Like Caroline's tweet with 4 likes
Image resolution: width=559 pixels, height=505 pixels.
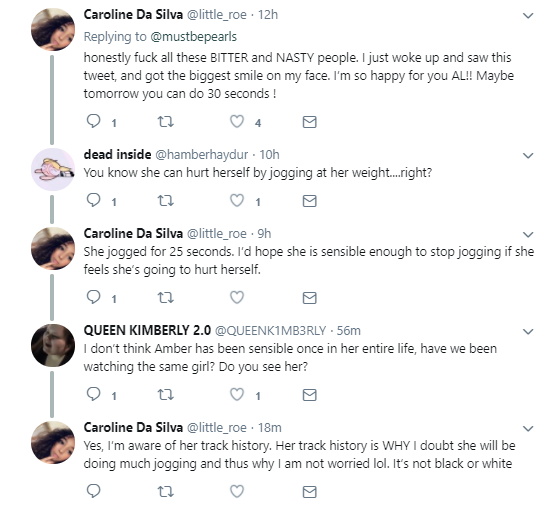click(237, 122)
